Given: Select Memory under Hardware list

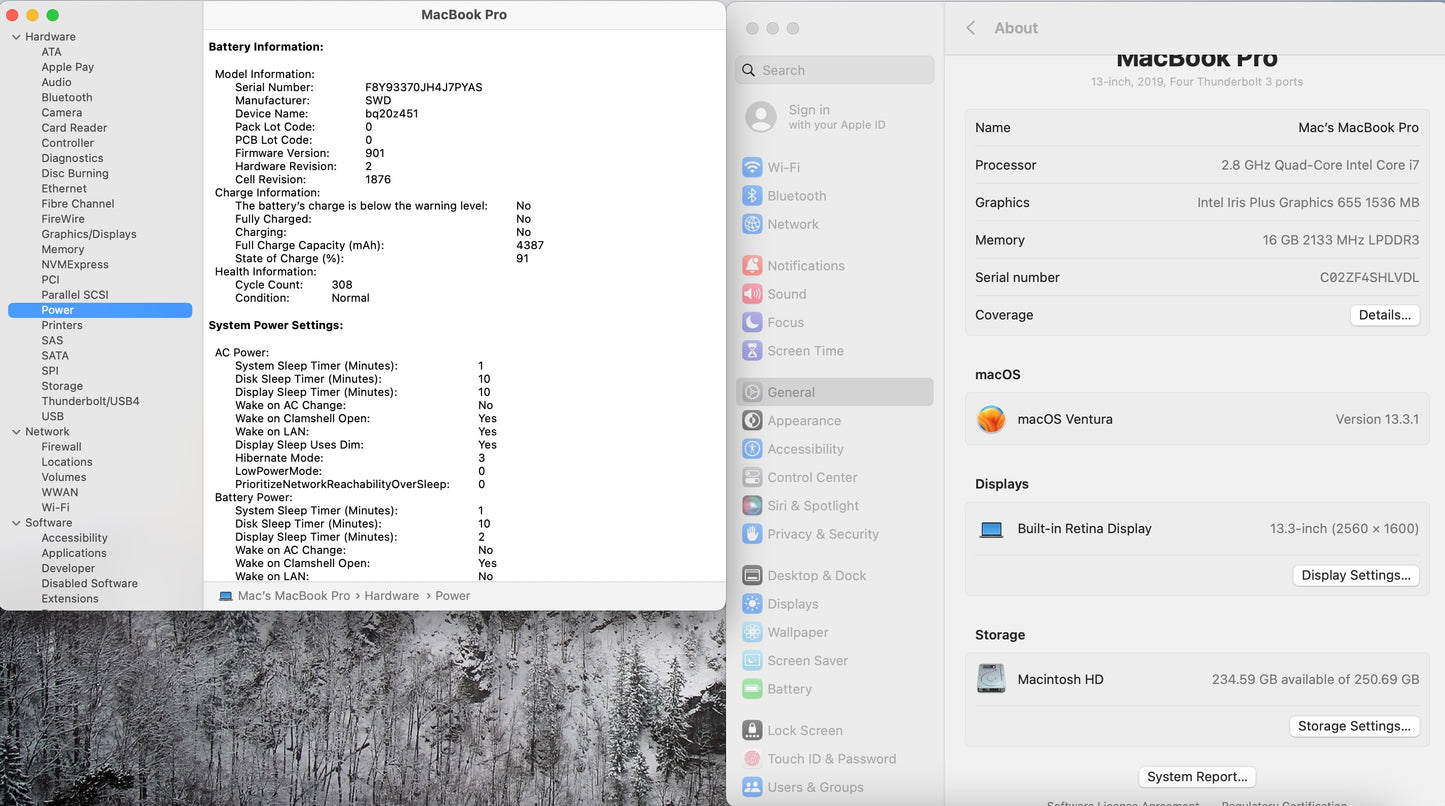Looking at the screenshot, I should coord(62,249).
